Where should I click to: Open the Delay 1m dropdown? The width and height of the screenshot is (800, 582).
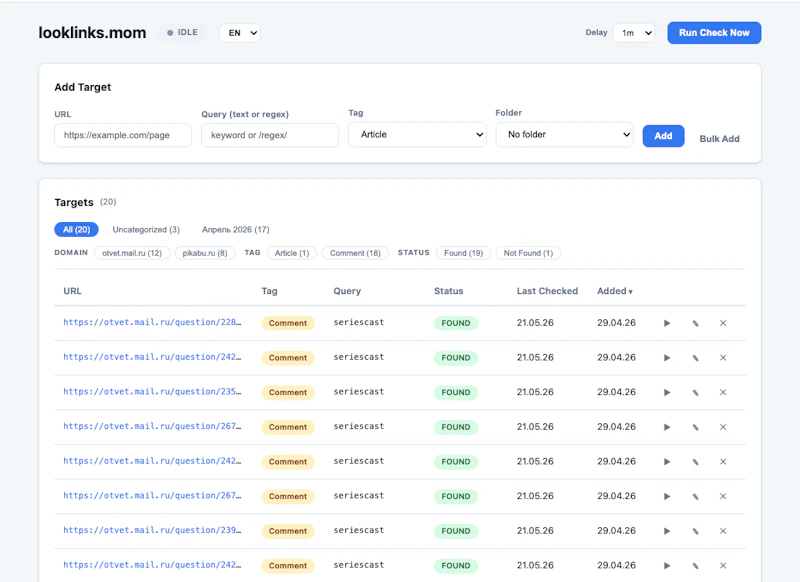coord(634,33)
